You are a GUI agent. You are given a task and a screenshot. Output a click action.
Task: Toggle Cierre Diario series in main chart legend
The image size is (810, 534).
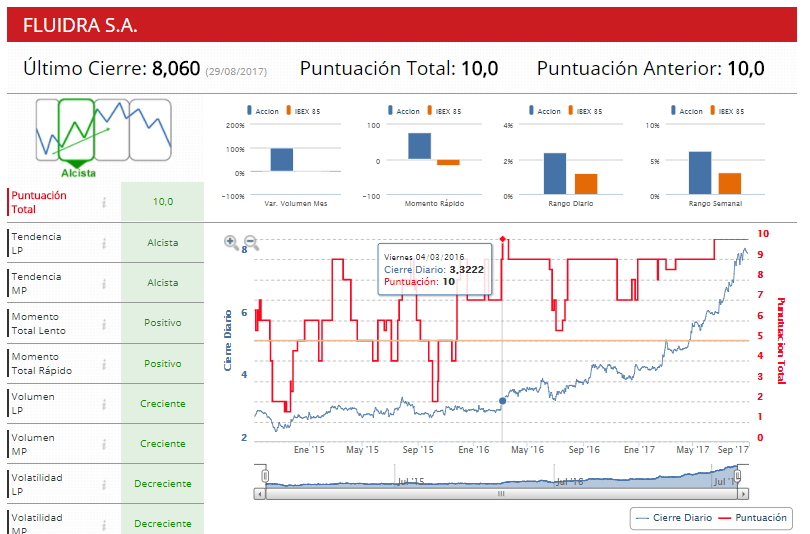674,518
